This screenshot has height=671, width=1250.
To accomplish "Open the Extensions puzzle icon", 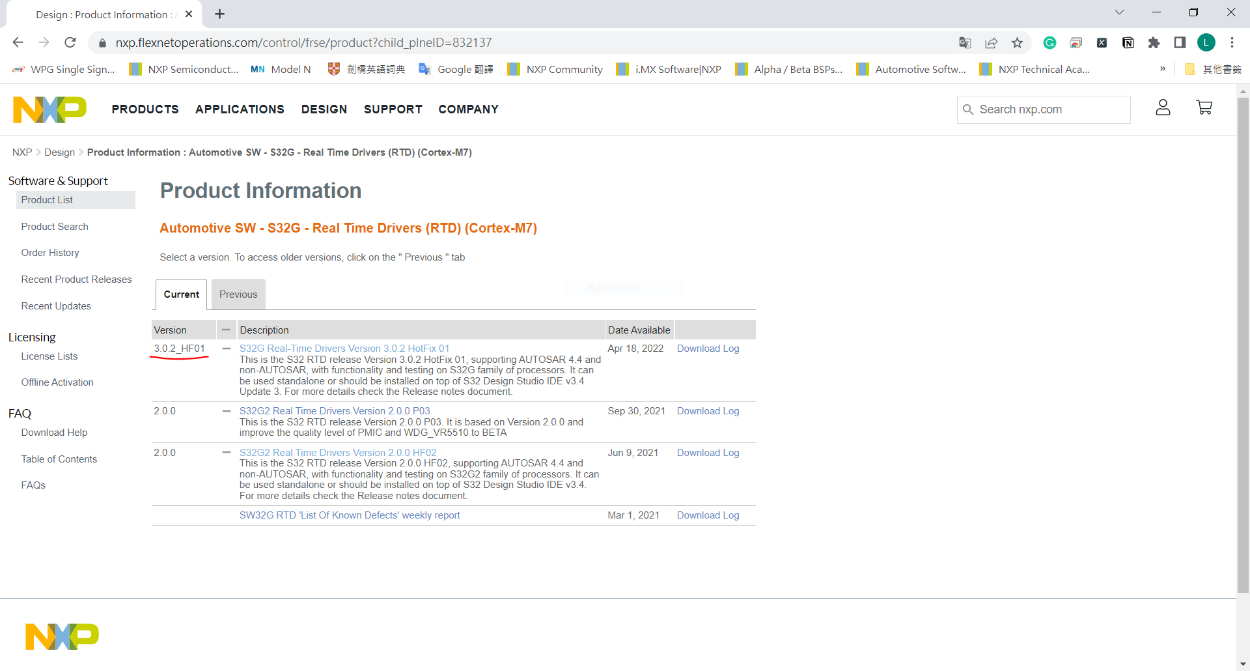I will [x=1154, y=42].
